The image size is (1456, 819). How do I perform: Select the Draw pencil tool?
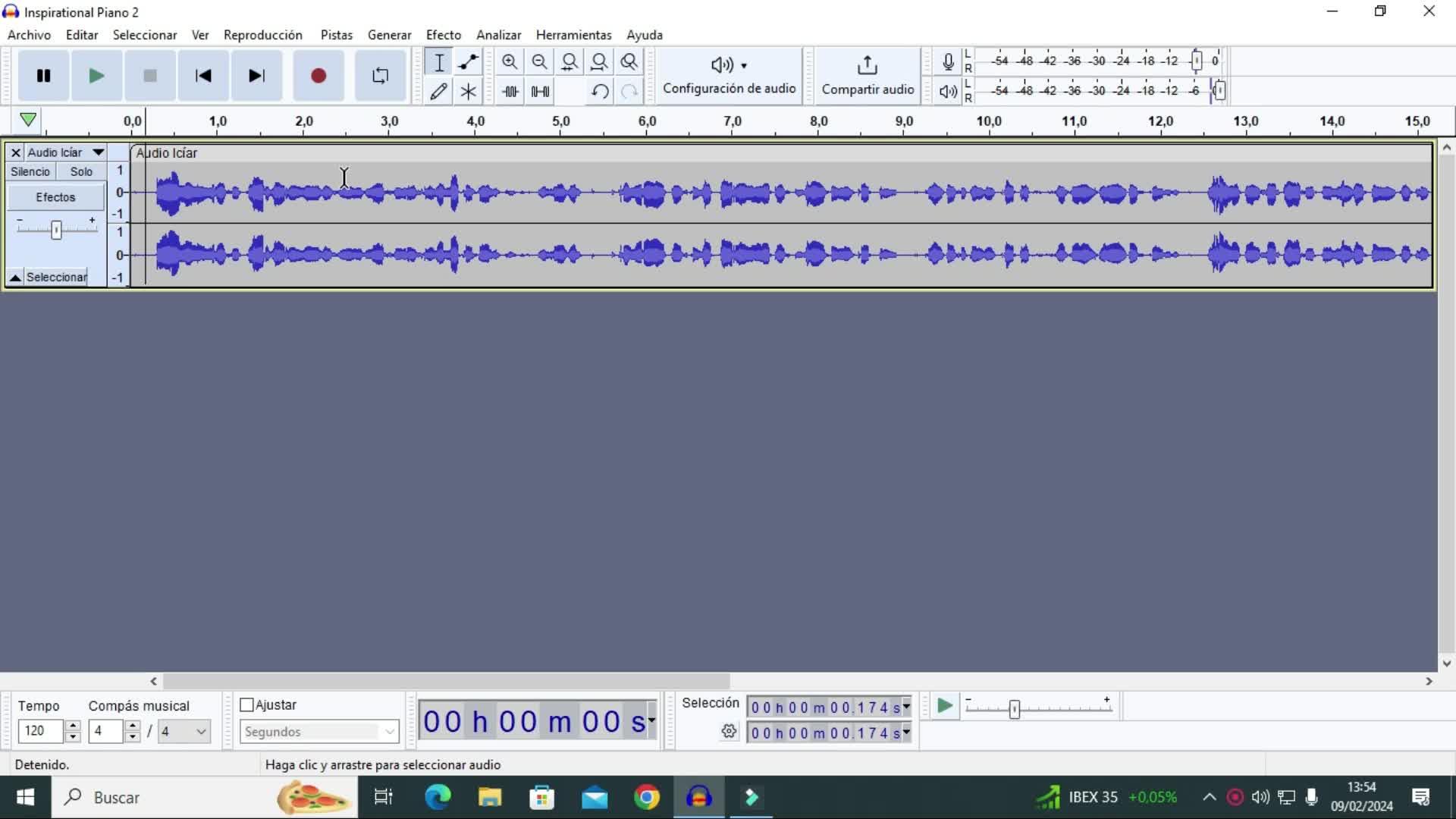pos(438,92)
